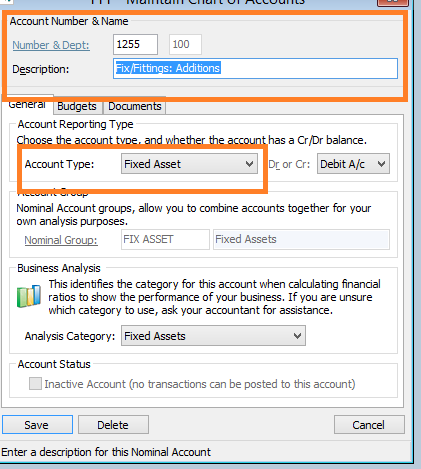
Task: Click the Save button
Action: click(x=37, y=425)
